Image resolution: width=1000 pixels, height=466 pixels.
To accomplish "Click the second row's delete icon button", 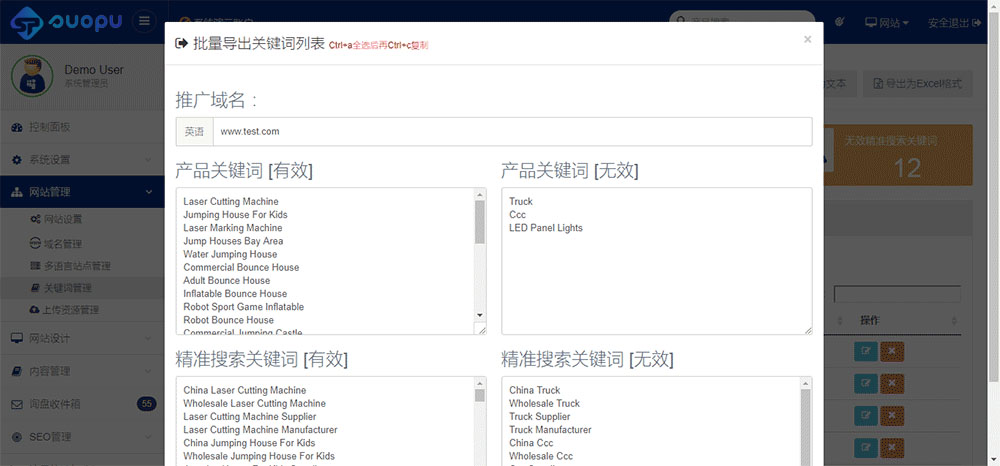I will (892, 383).
